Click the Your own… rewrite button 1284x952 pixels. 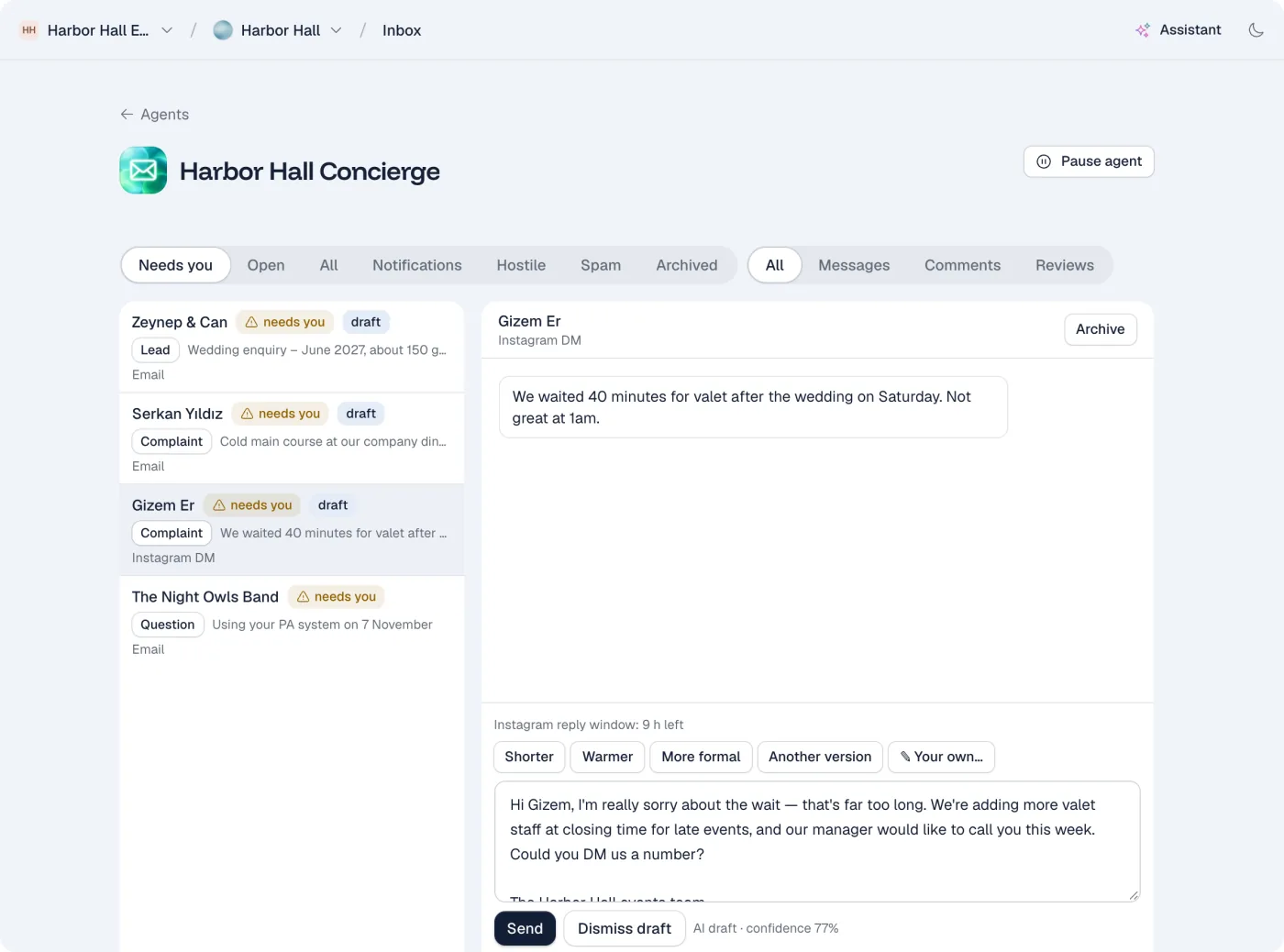[x=941, y=757]
